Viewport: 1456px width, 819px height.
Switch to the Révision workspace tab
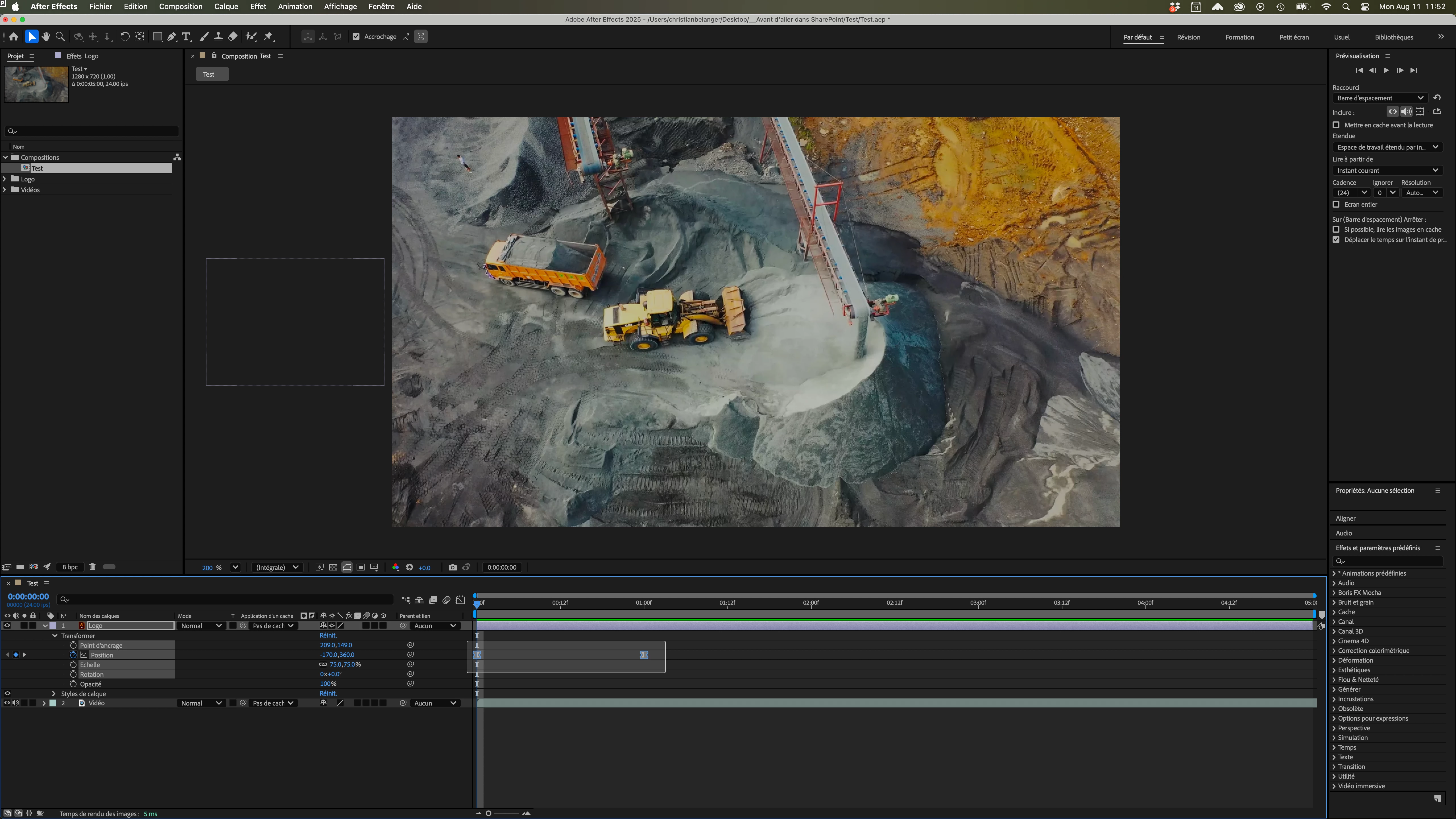coord(1188,37)
